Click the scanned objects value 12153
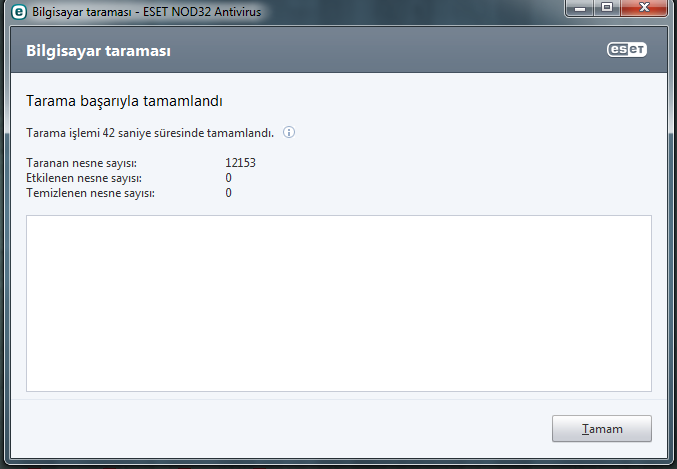This screenshot has height=469, width=677. tap(240, 163)
